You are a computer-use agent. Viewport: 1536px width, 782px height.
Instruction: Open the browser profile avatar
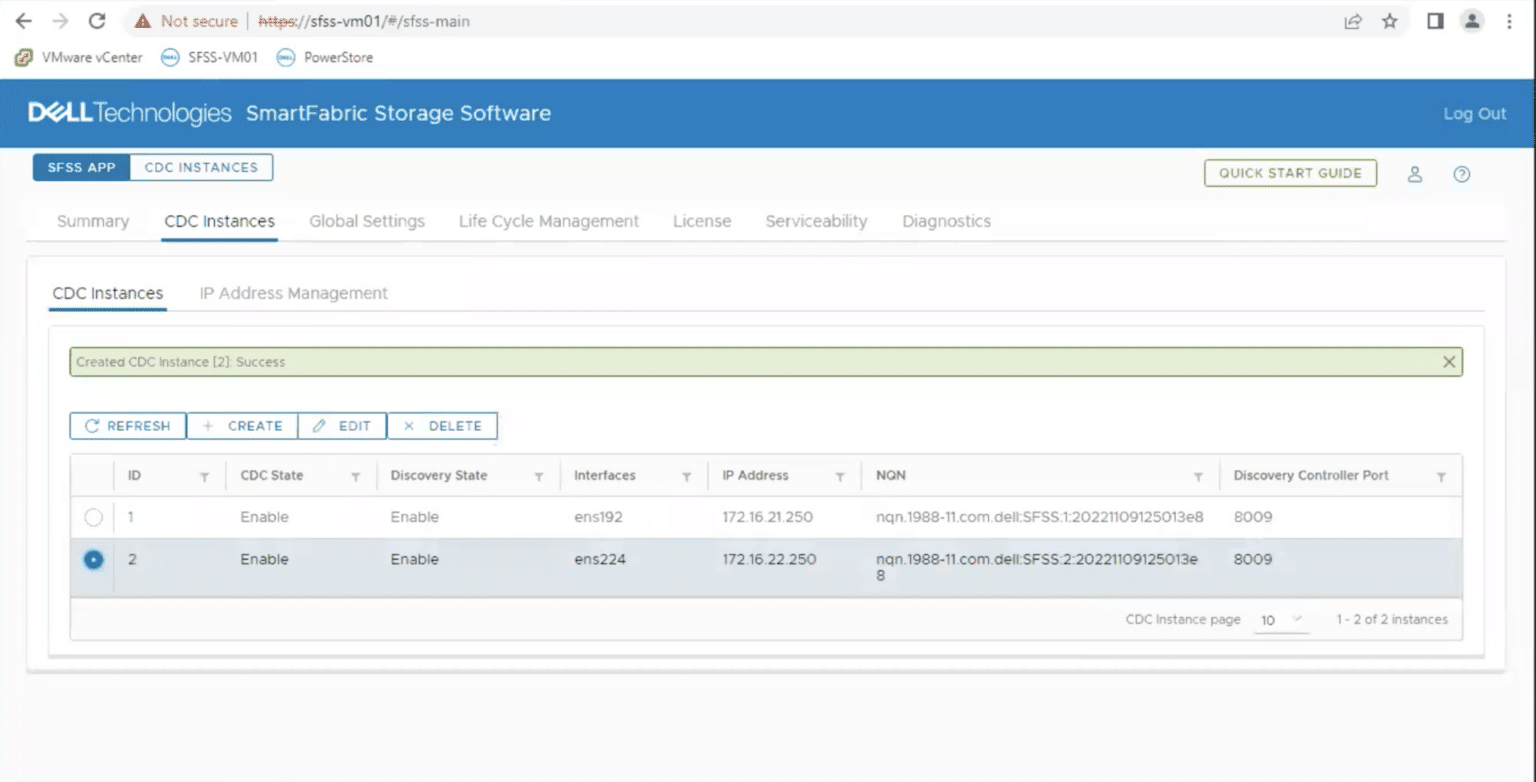tap(1471, 21)
